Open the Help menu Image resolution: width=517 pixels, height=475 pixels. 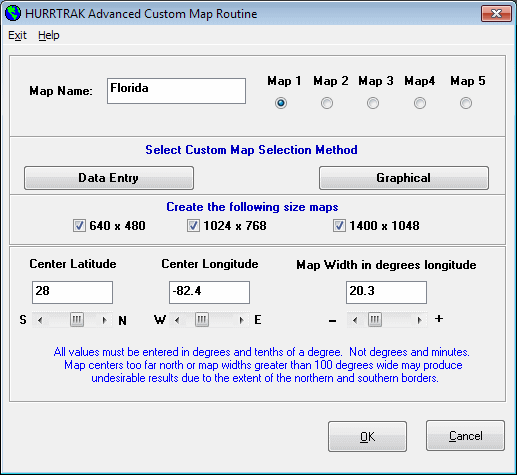49,35
